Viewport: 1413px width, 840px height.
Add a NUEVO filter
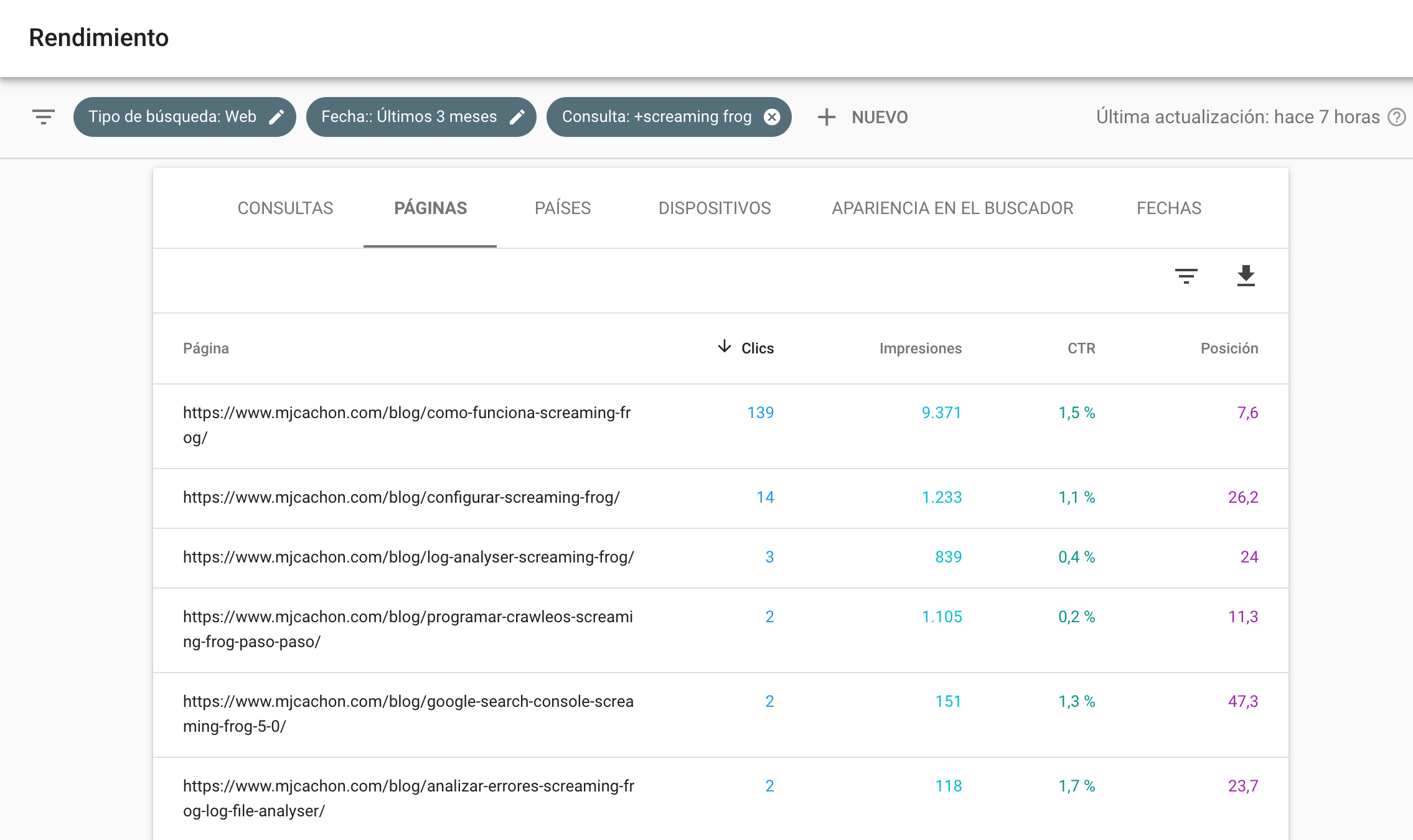[862, 117]
